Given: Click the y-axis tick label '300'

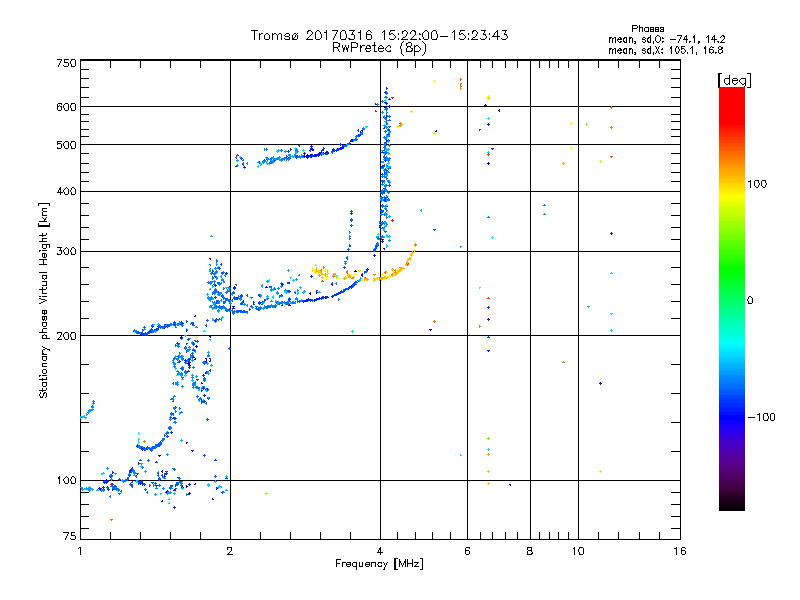Looking at the screenshot, I should 66,252.
